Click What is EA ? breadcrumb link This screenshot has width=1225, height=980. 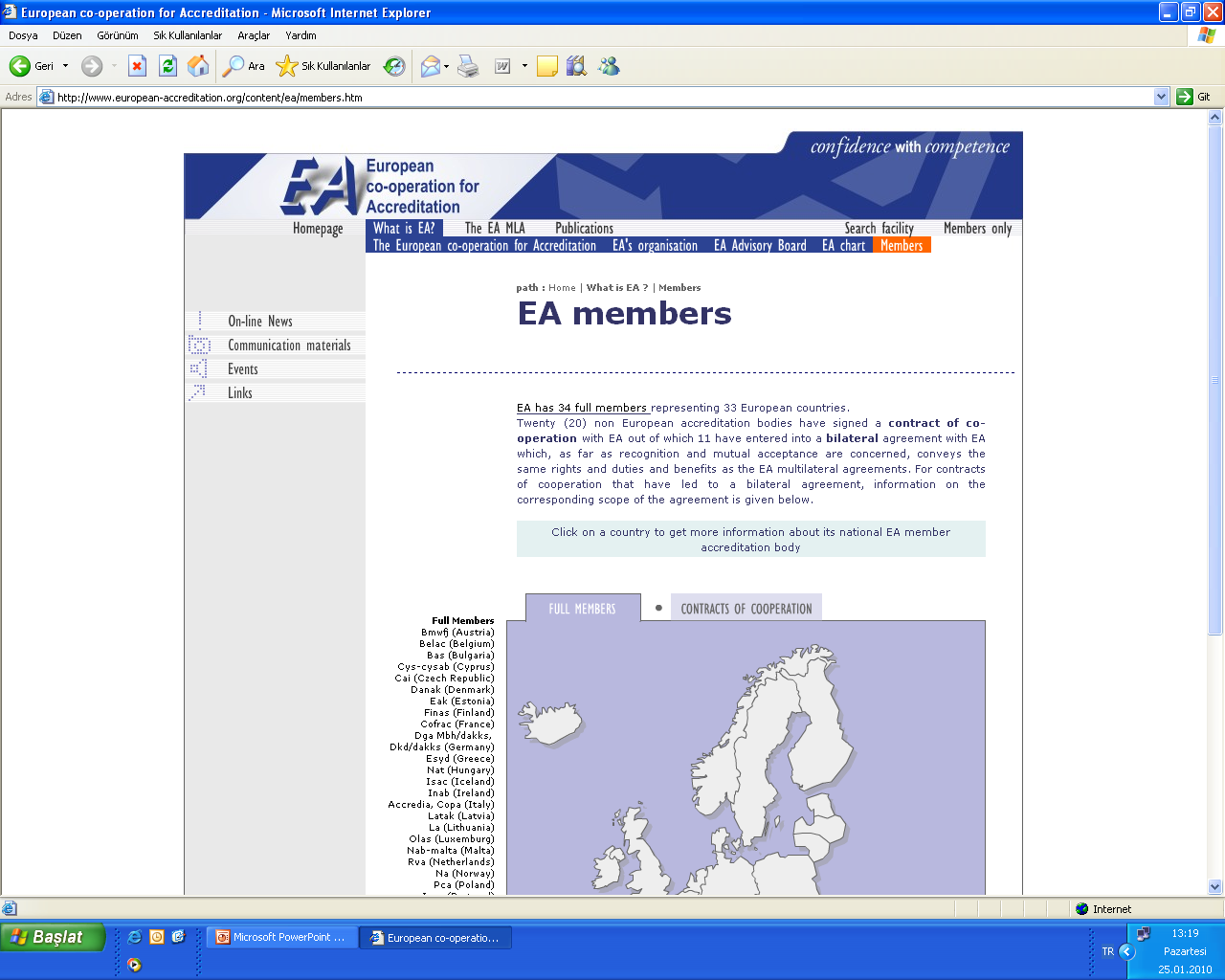pyautogui.click(x=617, y=287)
